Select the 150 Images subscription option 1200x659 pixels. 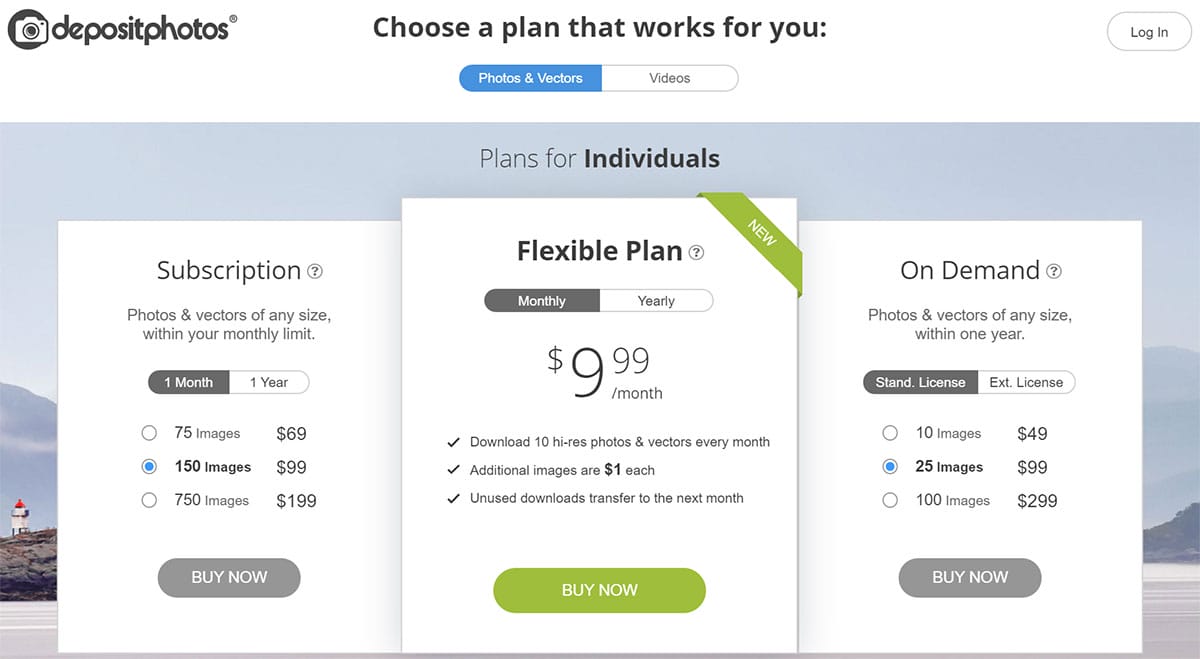click(149, 467)
